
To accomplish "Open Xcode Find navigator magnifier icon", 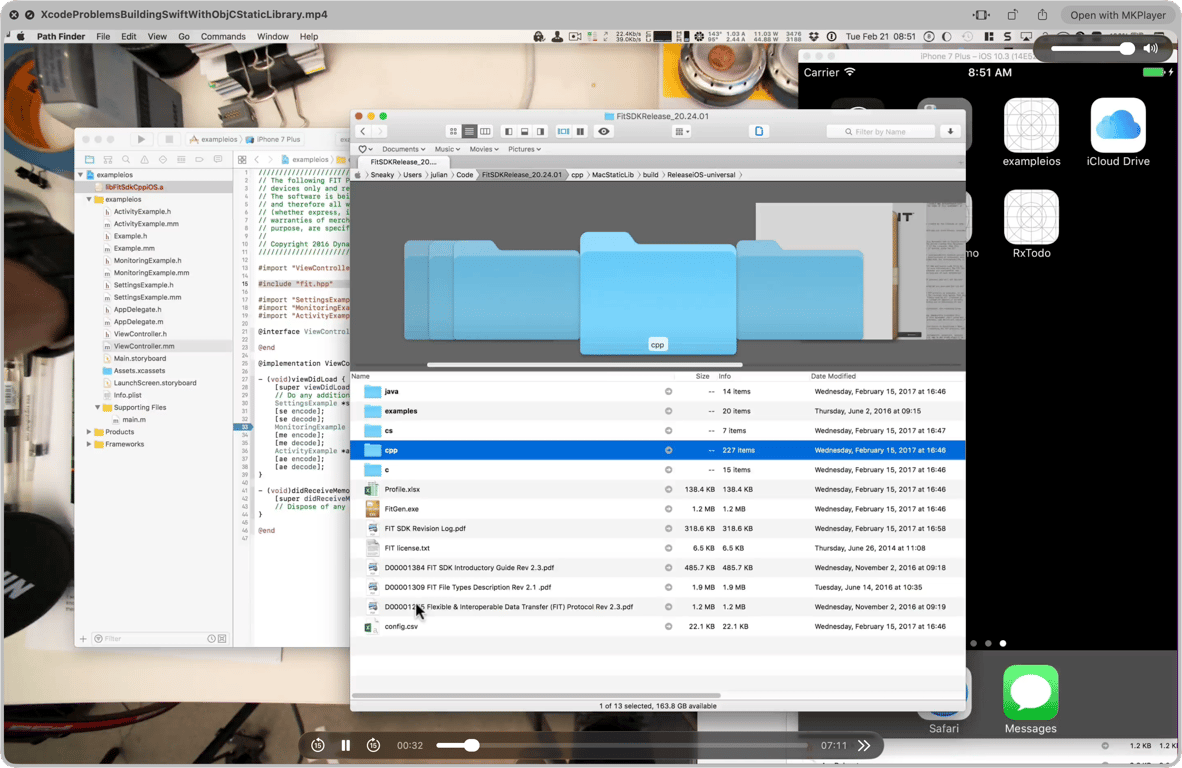I will point(126,160).
